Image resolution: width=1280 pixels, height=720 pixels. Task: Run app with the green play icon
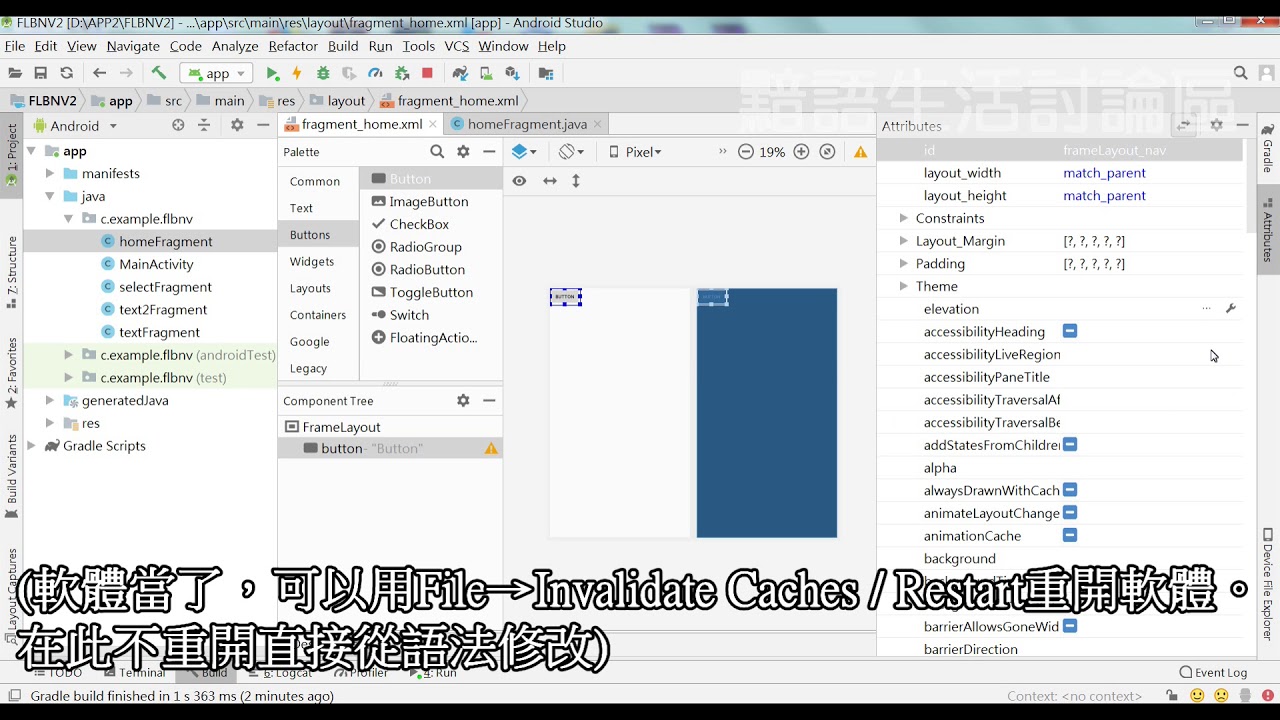pyautogui.click(x=272, y=73)
